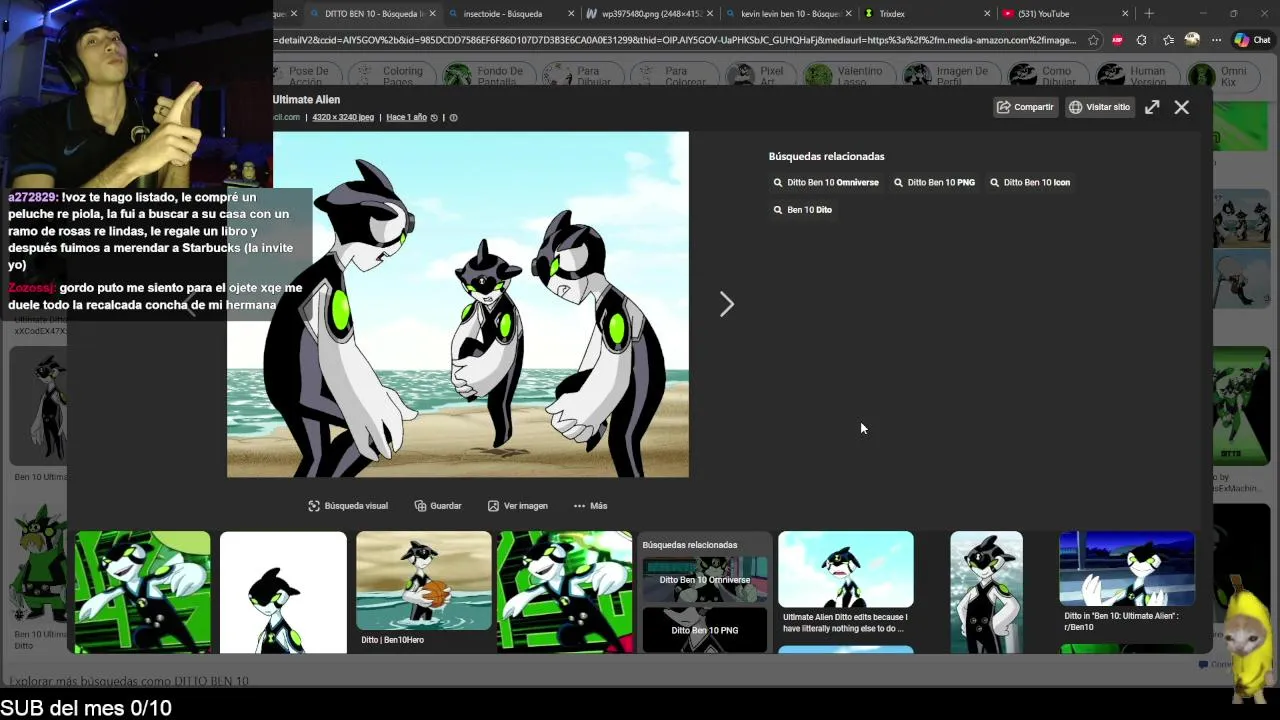Click the Visitar sitio button
1280x720 pixels.
click(x=1099, y=107)
